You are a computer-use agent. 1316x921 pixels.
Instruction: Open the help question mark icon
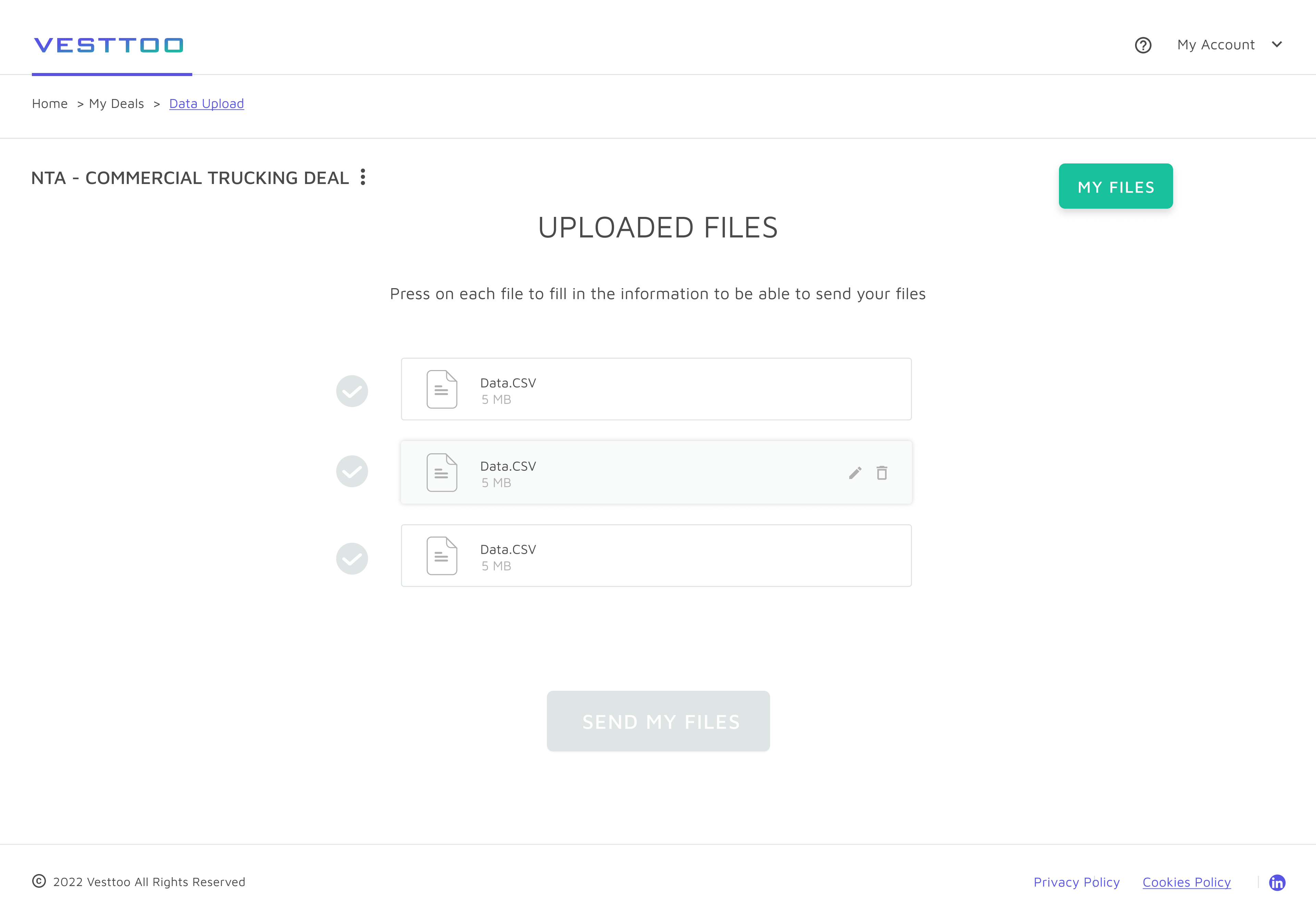(1143, 45)
